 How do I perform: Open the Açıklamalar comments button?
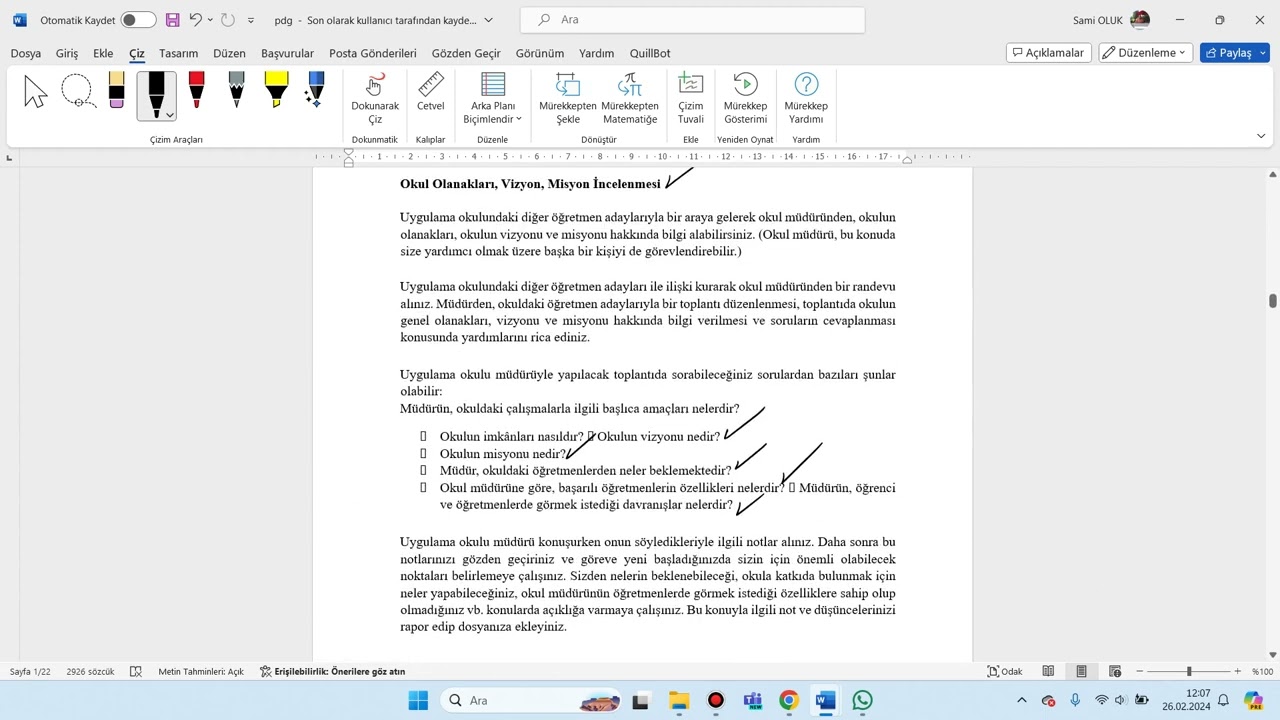pos(1048,53)
